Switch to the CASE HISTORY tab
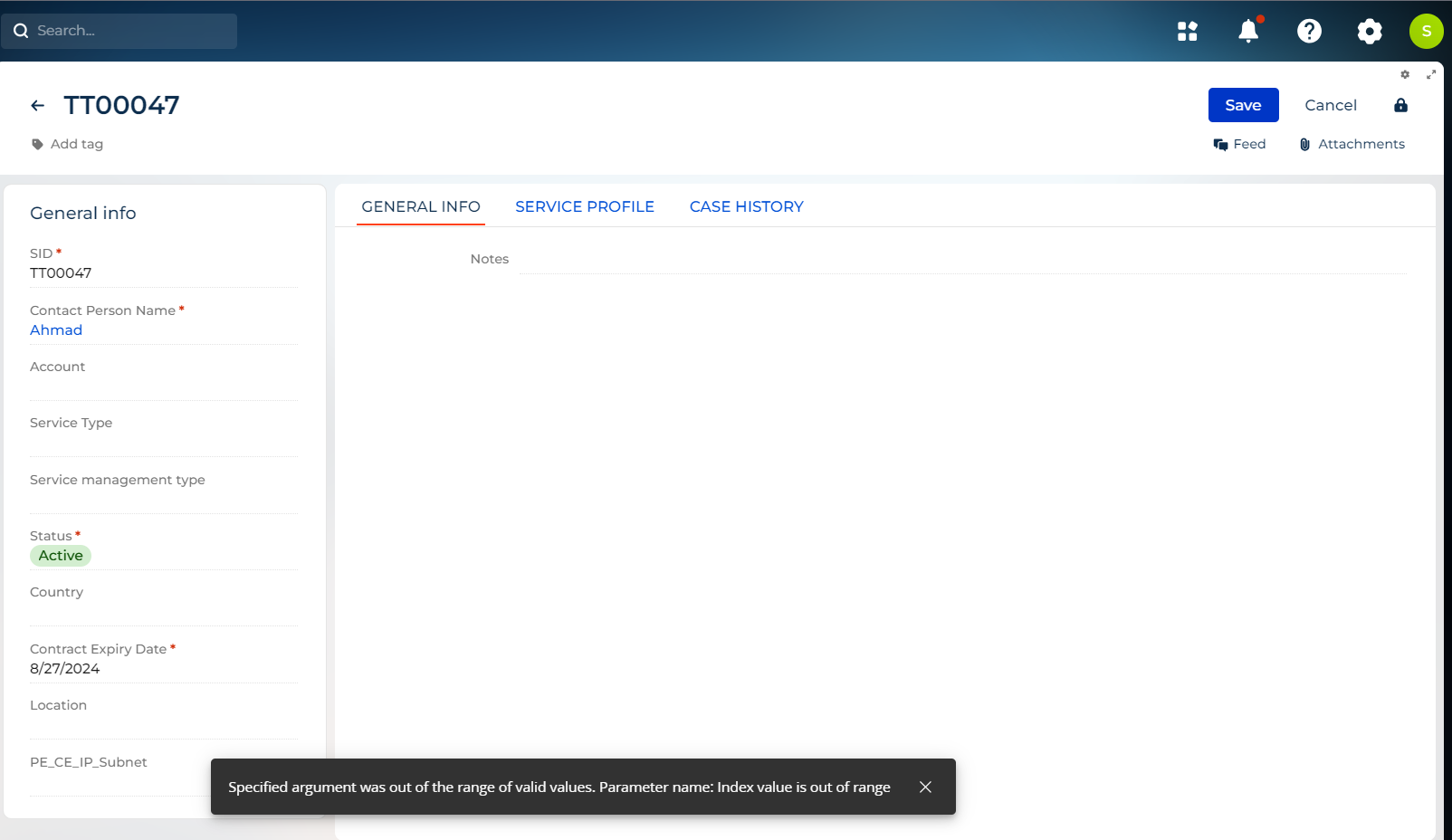1452x840 pixels. click(746, 206)
